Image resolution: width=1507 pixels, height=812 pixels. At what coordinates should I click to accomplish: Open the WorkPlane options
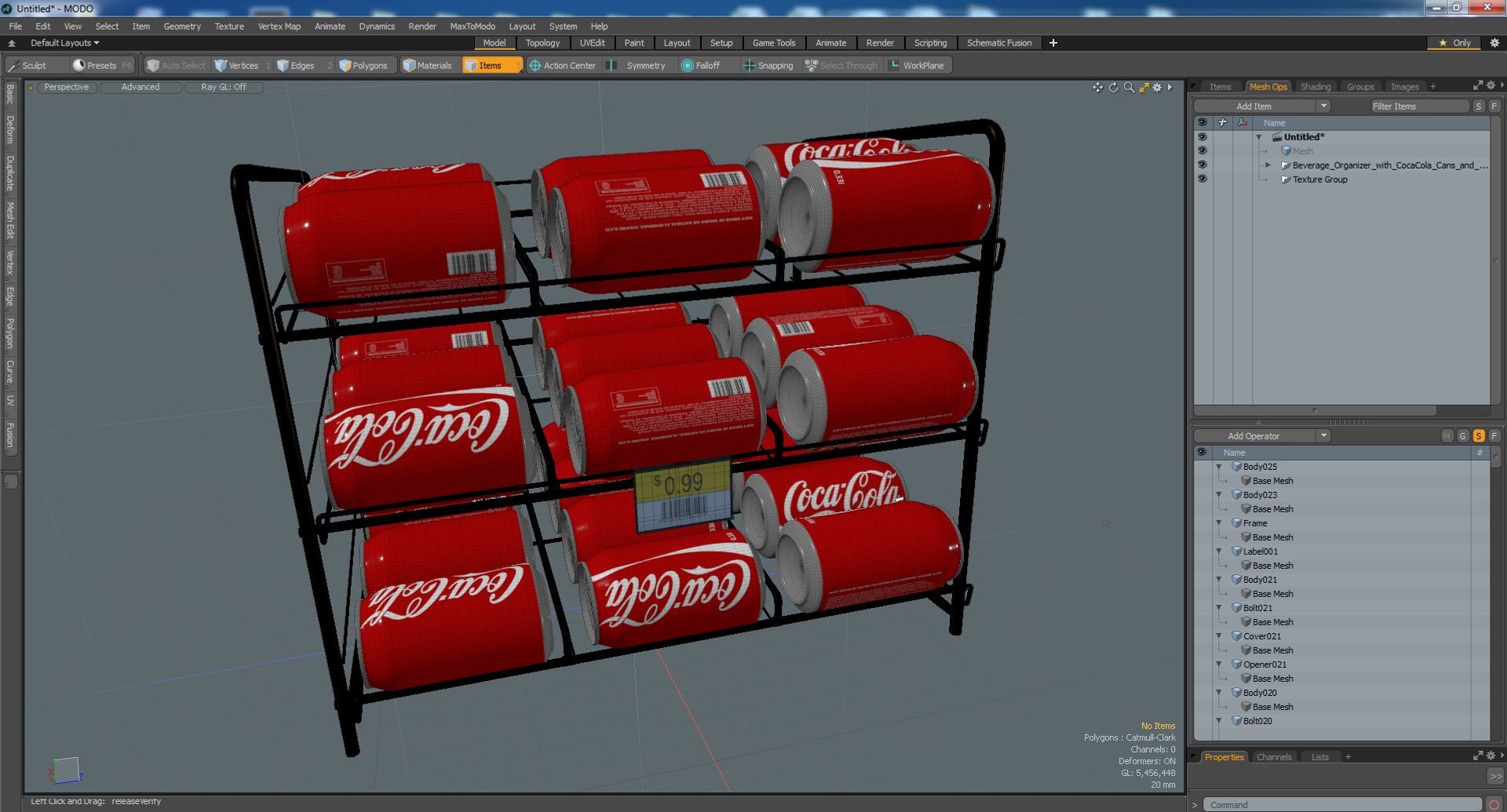[917, 66]
